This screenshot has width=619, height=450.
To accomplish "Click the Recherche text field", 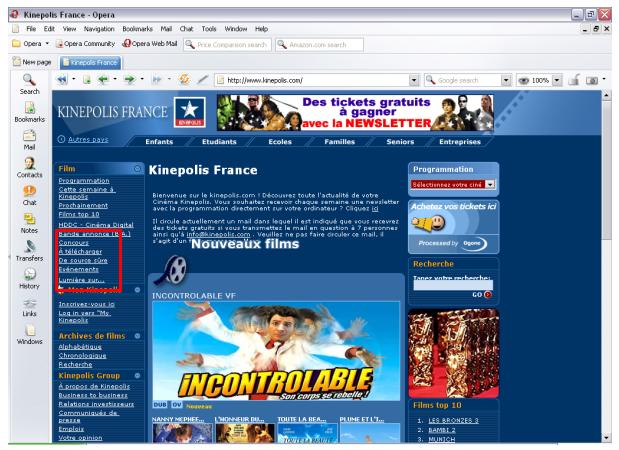I will [x=453, y=285].
